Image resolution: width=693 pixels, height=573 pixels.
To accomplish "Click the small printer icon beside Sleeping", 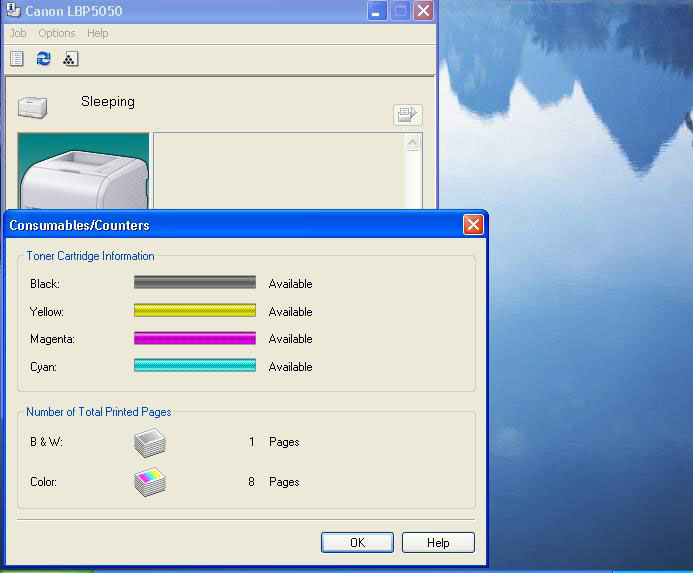I will [33, 104].
